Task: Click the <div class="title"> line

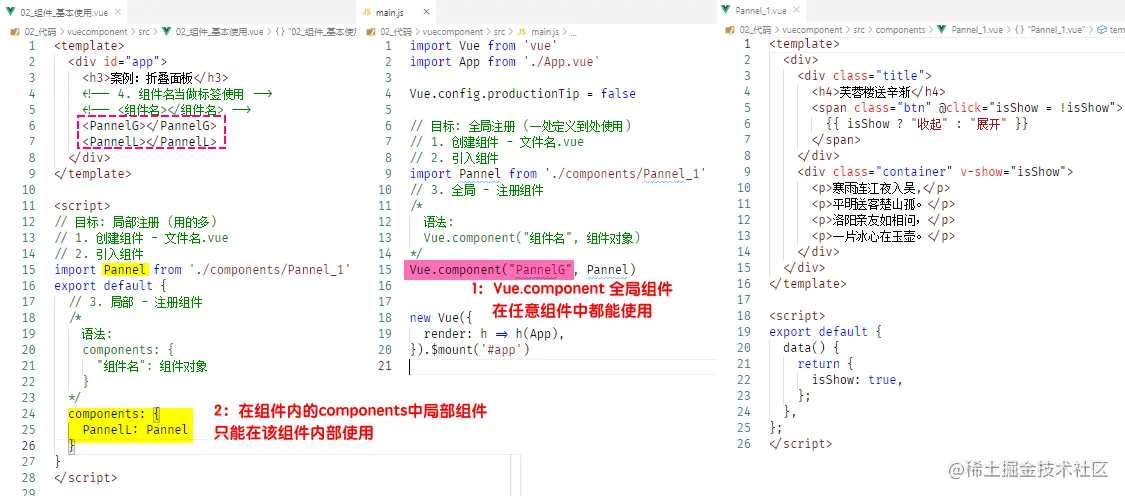Action: click(865, 75)
